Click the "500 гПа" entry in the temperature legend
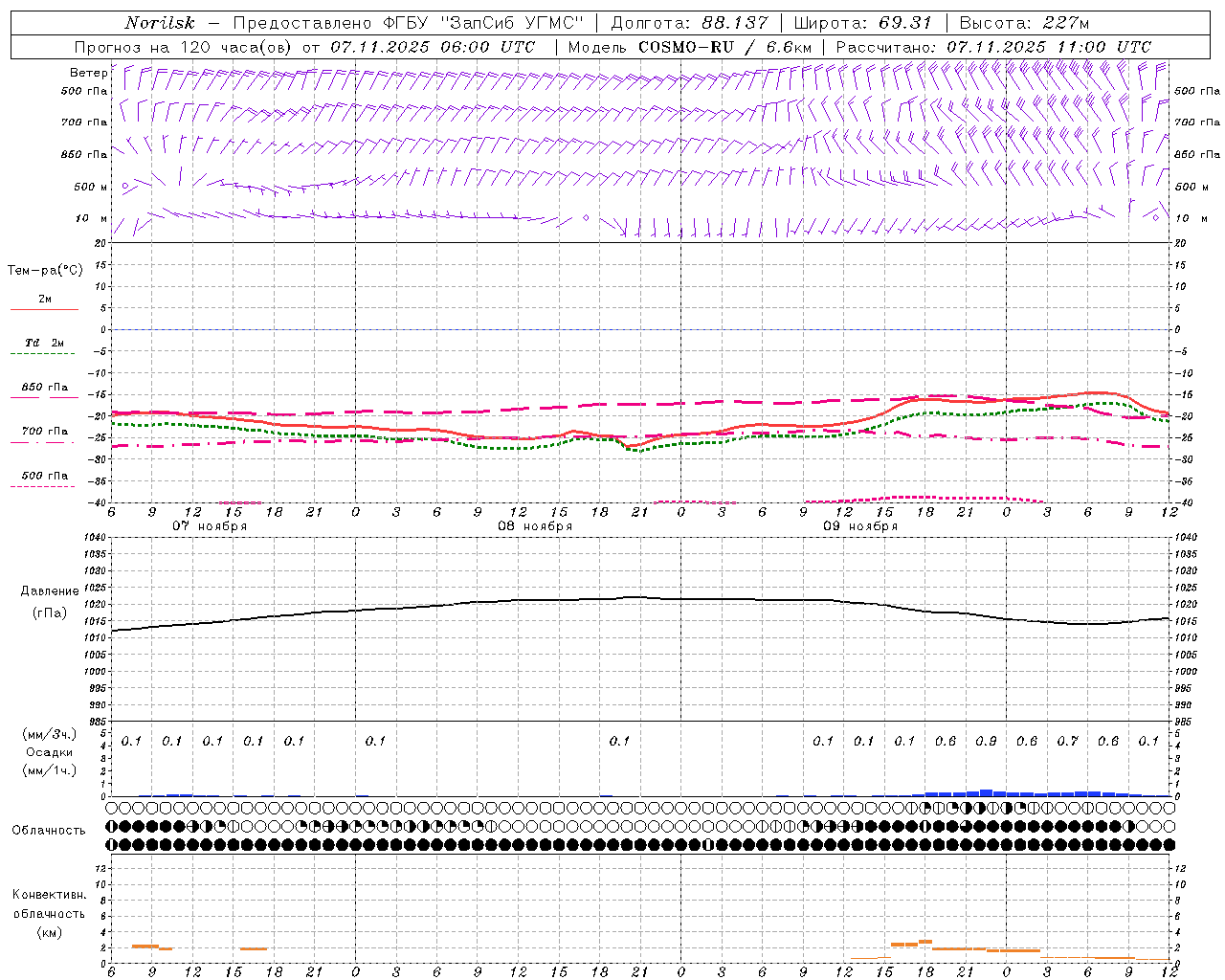 pyautogui.click(x=45, y=476)
